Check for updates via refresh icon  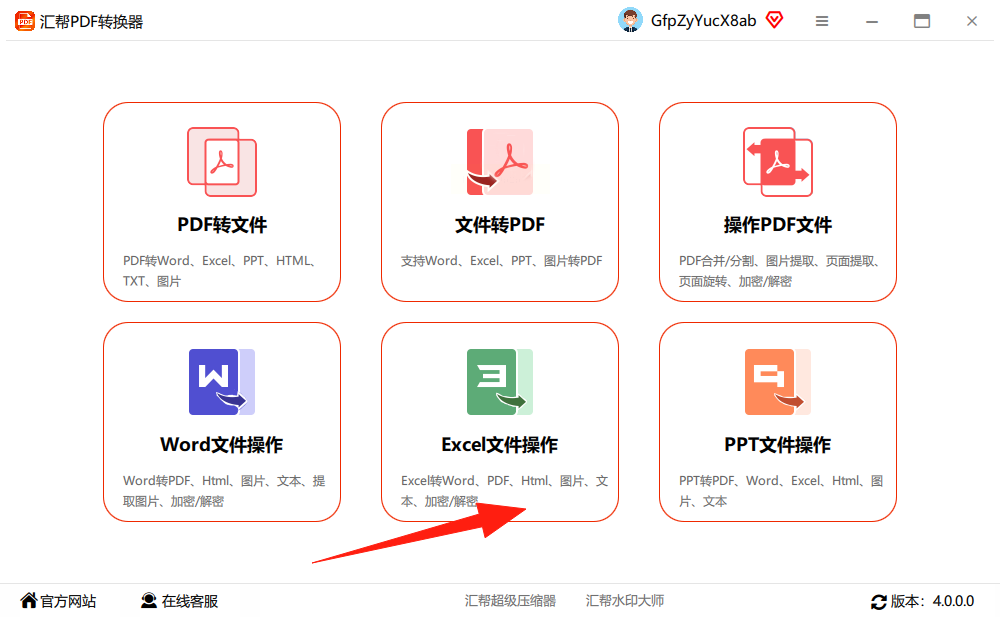tap(879, 602)
